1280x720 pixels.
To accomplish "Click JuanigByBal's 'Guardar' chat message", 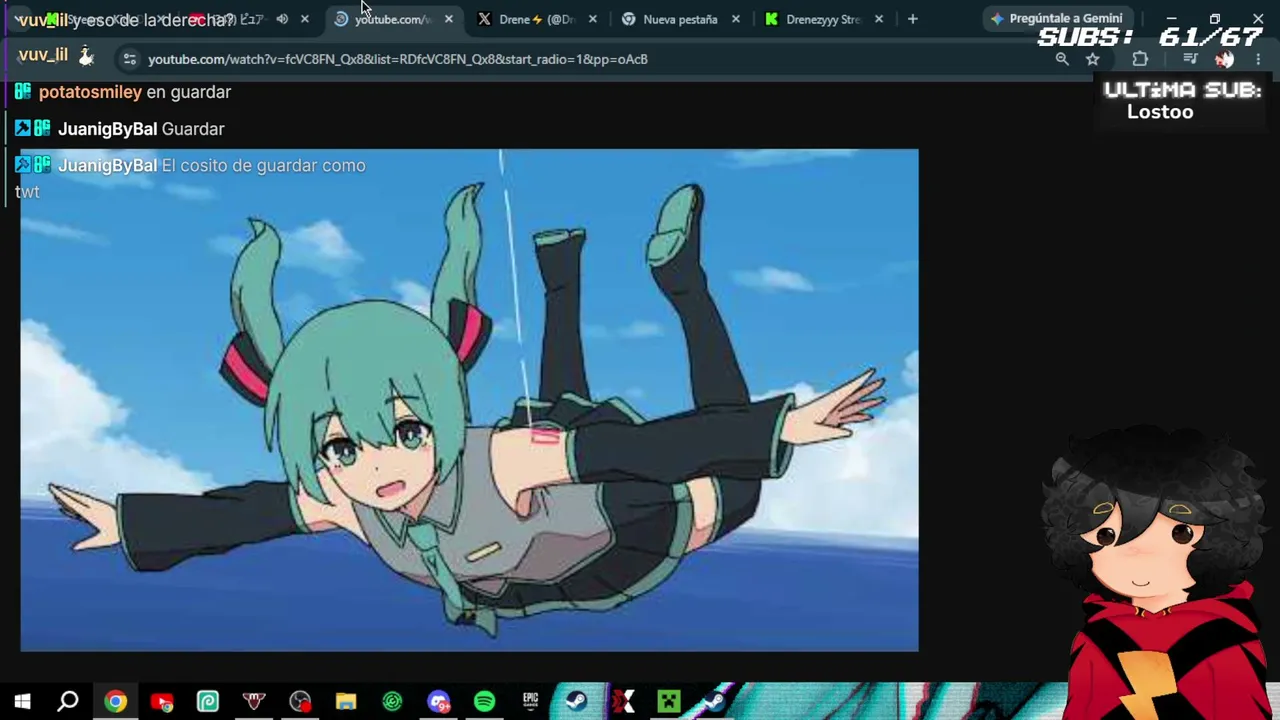I will [193, 129].
